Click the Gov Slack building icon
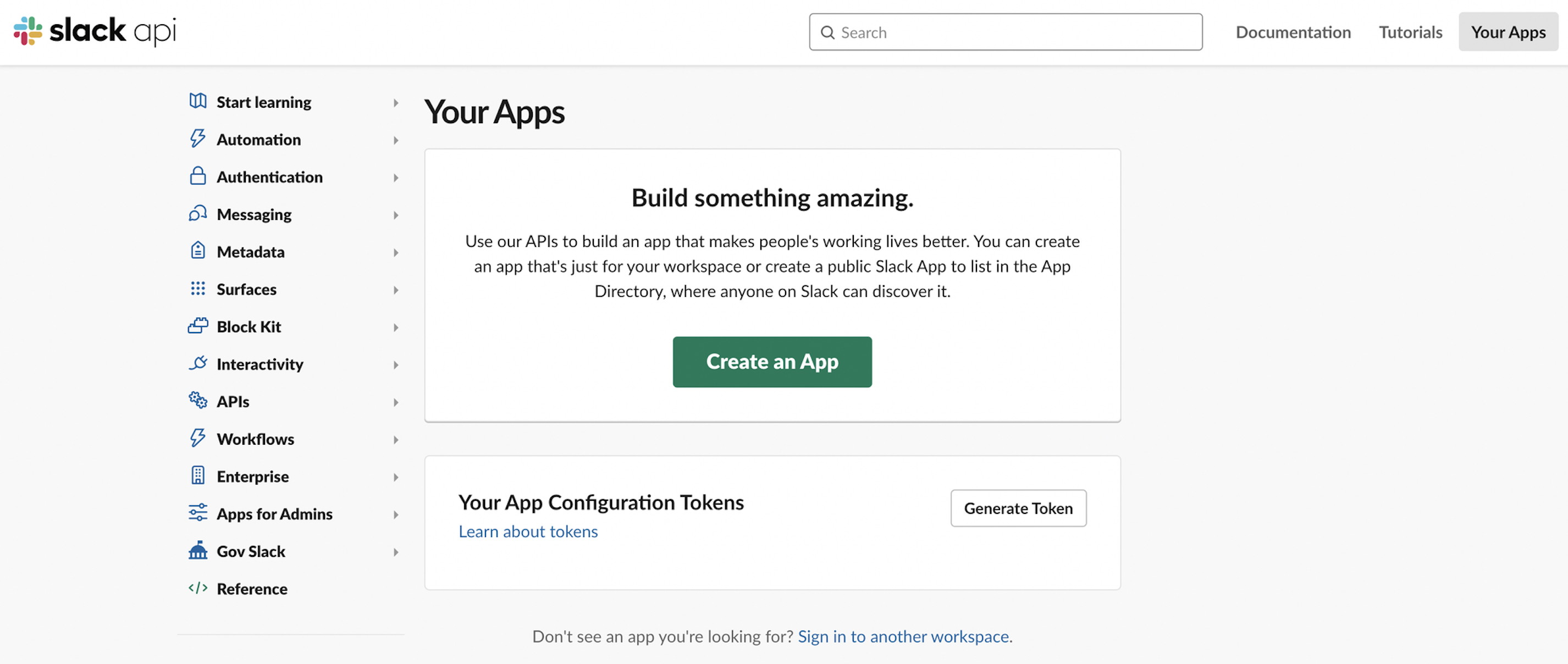This screenshot has width=1568, height=664. [x=198, y=551]
